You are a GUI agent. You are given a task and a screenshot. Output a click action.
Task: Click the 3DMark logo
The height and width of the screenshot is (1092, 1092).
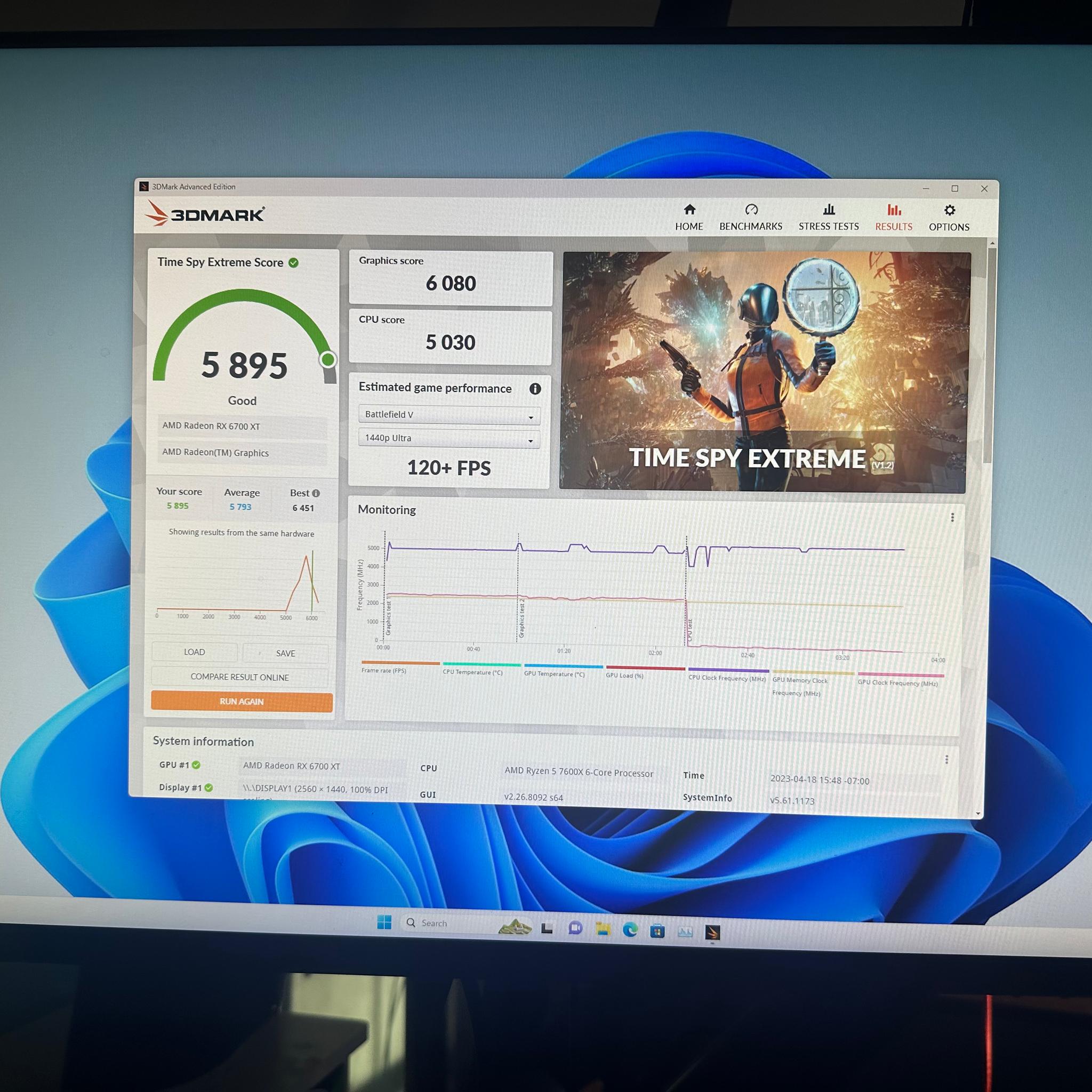point(205,214)
